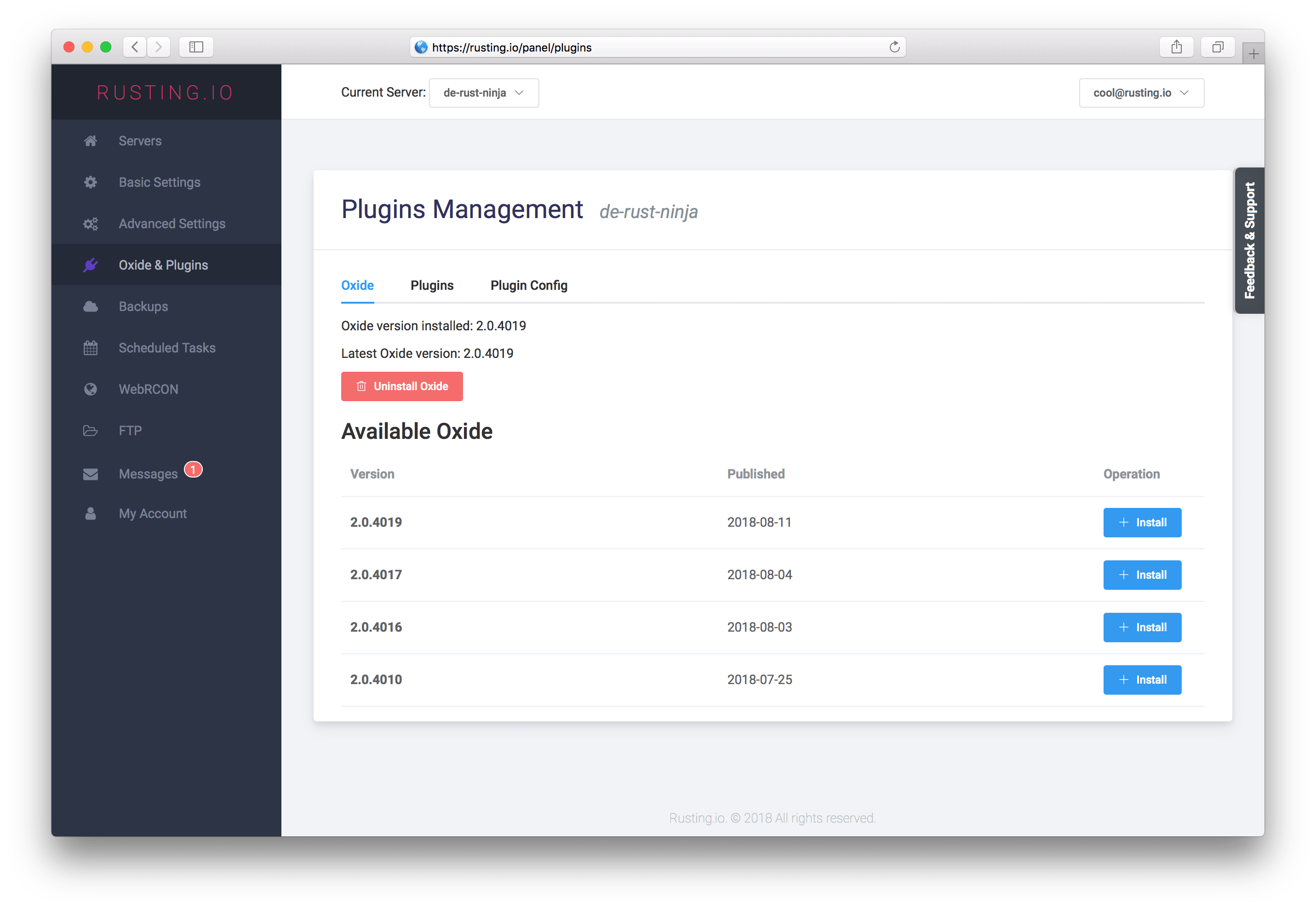Viewport: 1316px width, 910px height.
Task: Open FTP in the sidebar
Action: coord(166,431)
